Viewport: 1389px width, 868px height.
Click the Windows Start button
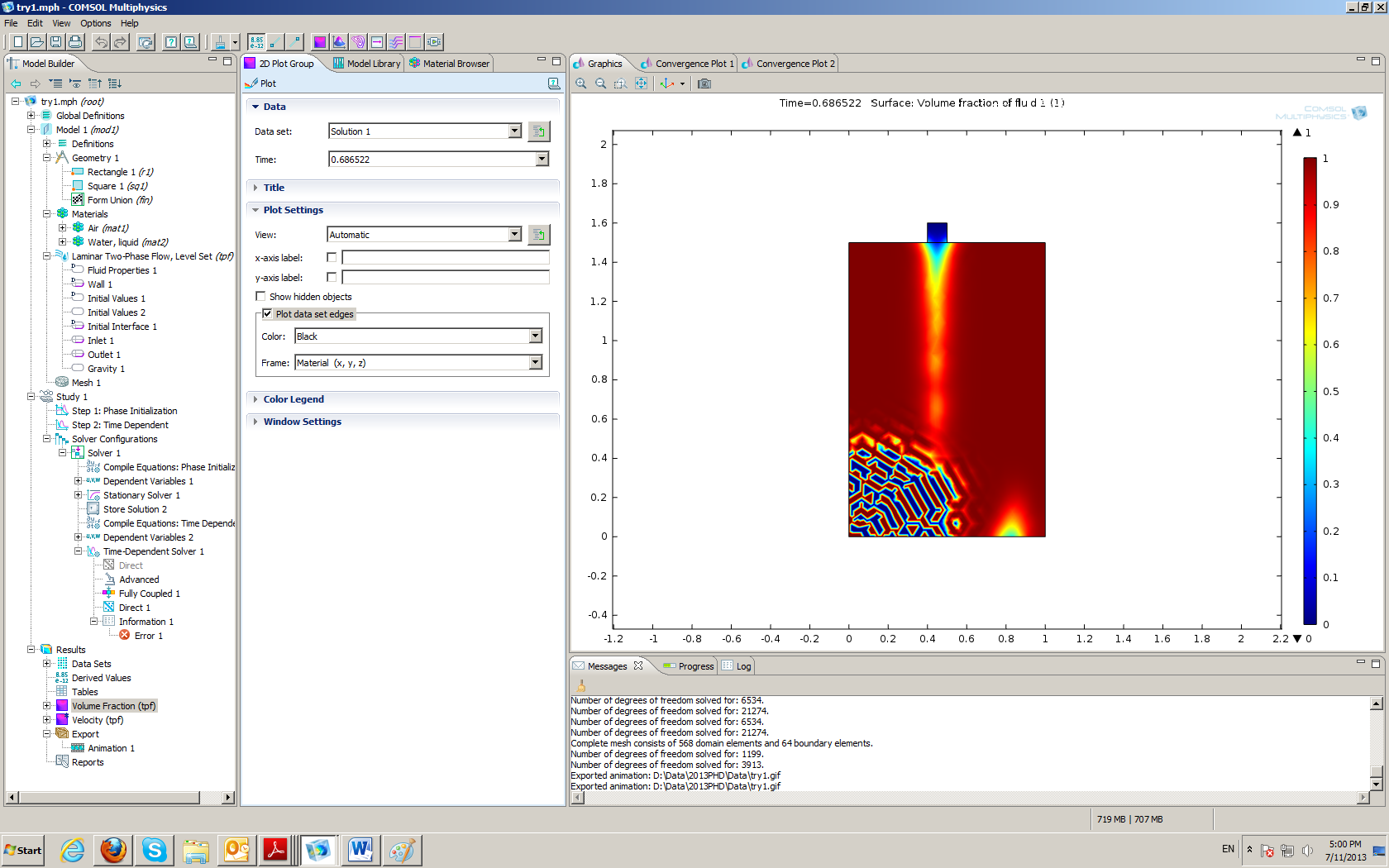[x=23, y=850]
